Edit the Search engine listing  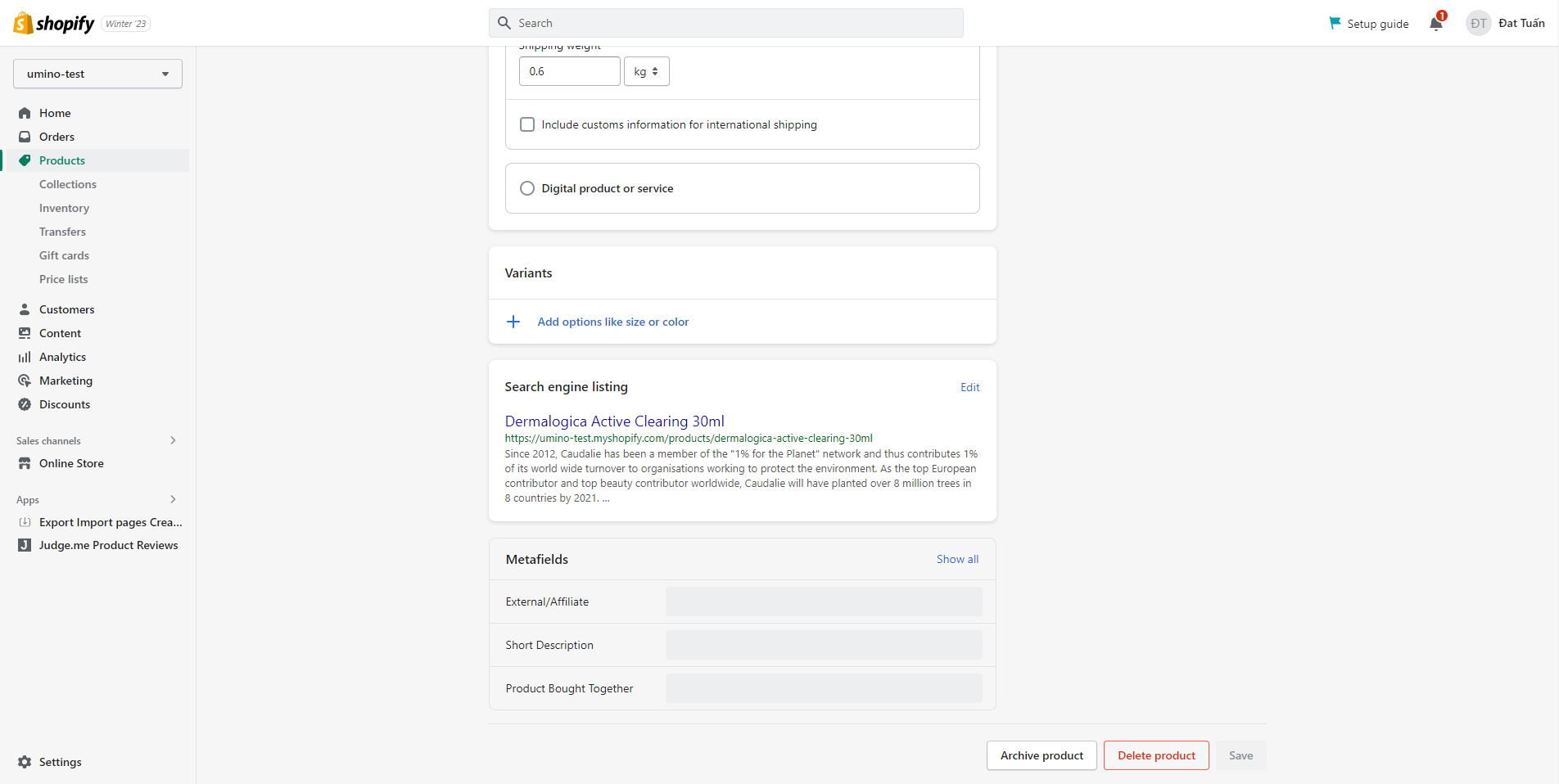(969, 387)
